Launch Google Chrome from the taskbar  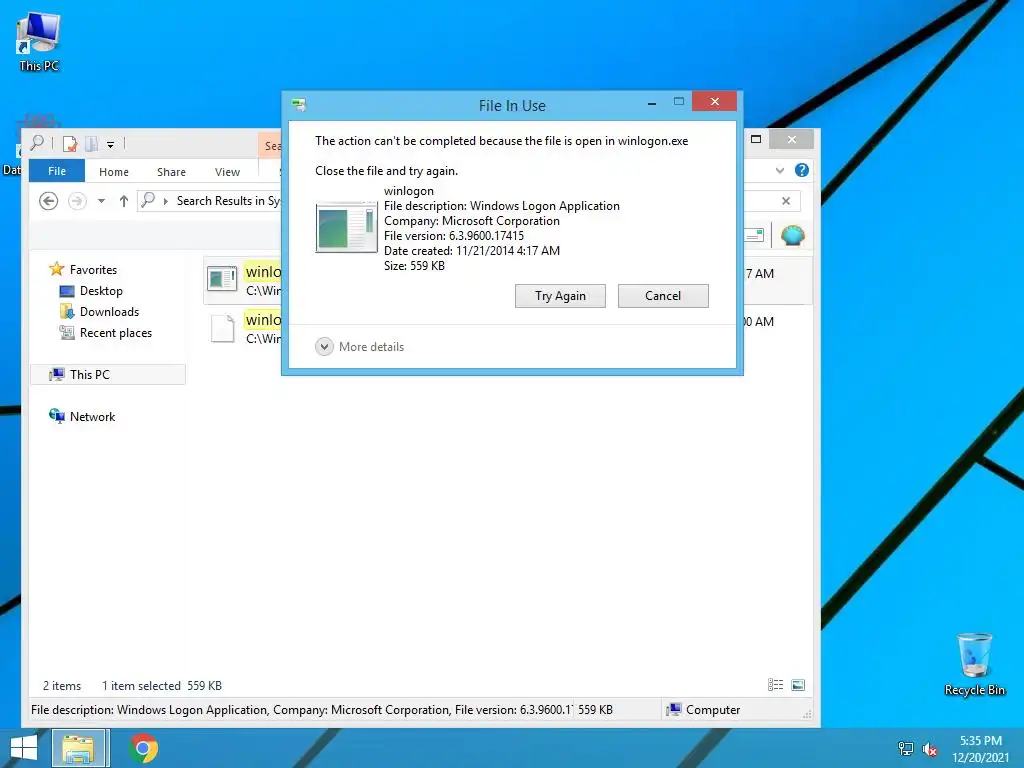[x=144, y=748]
